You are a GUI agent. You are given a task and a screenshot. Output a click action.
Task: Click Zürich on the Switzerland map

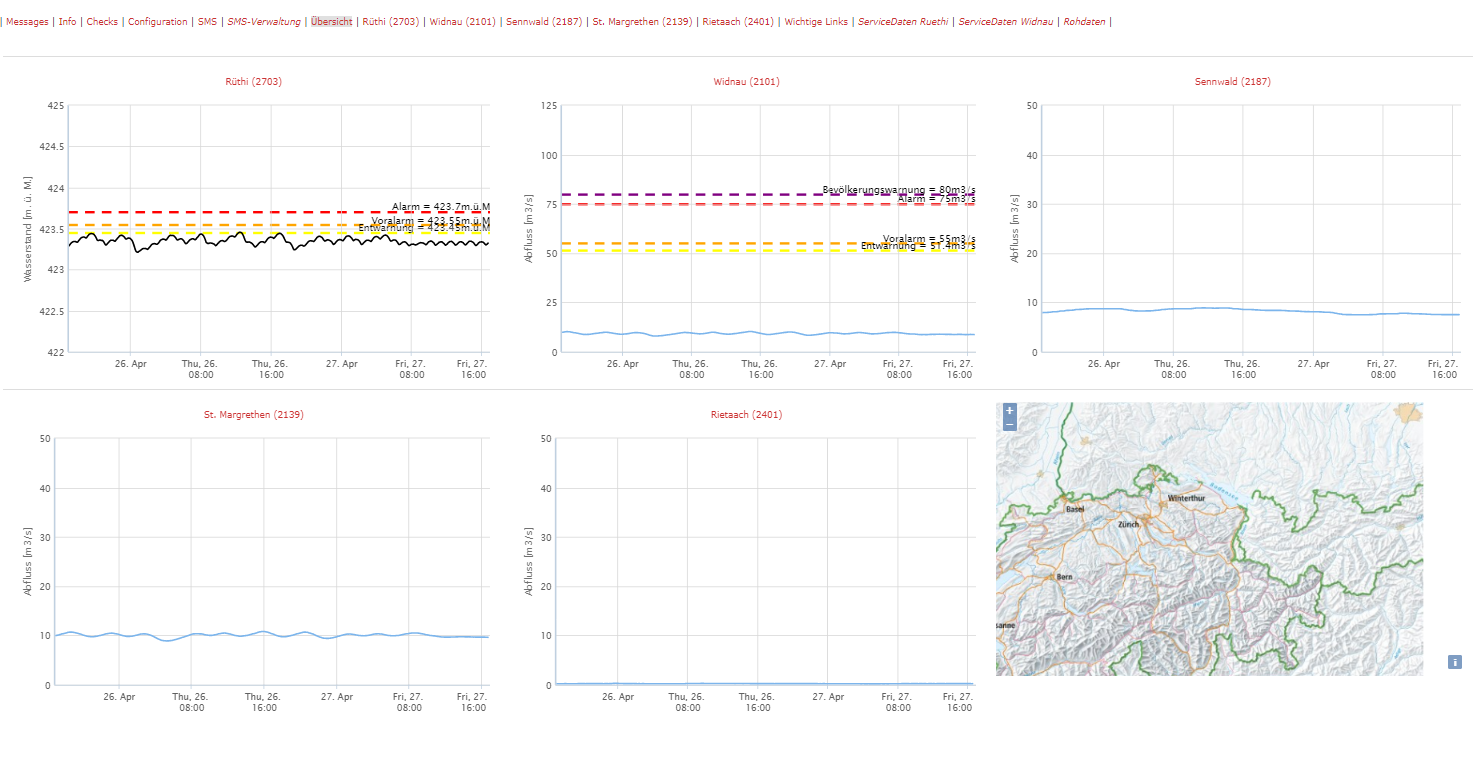(x=1129, y=524)
